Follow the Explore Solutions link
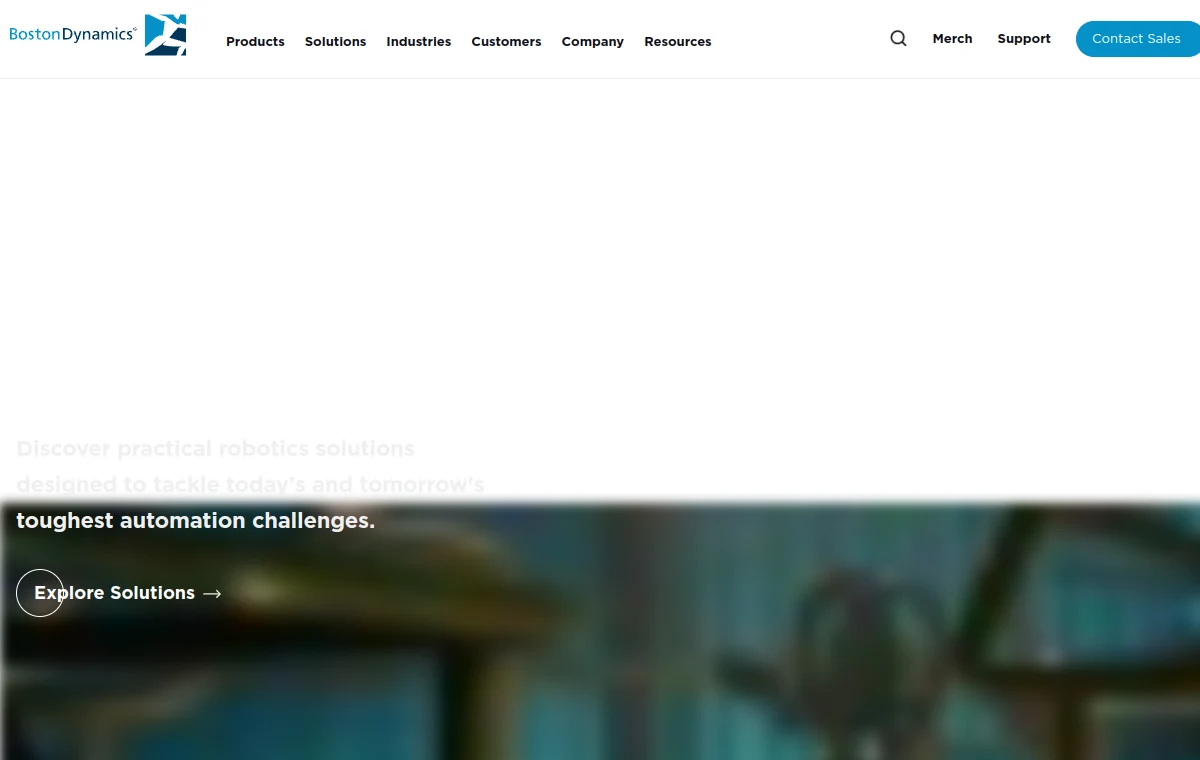Image resolution: width=1200 pixels, height=760 pixels. (119, 593)
